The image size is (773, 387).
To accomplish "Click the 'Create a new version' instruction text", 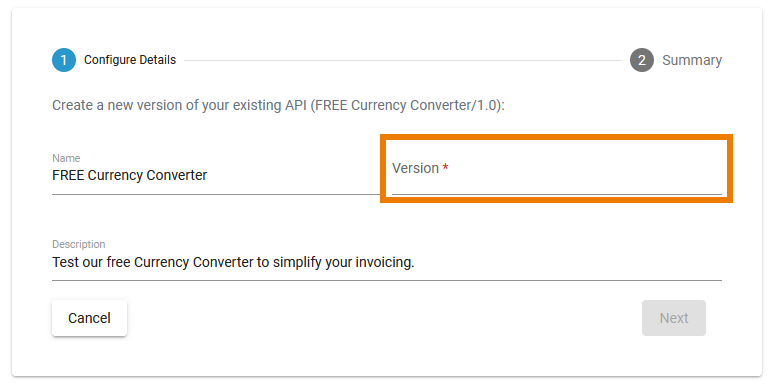I will coord(279,105).
